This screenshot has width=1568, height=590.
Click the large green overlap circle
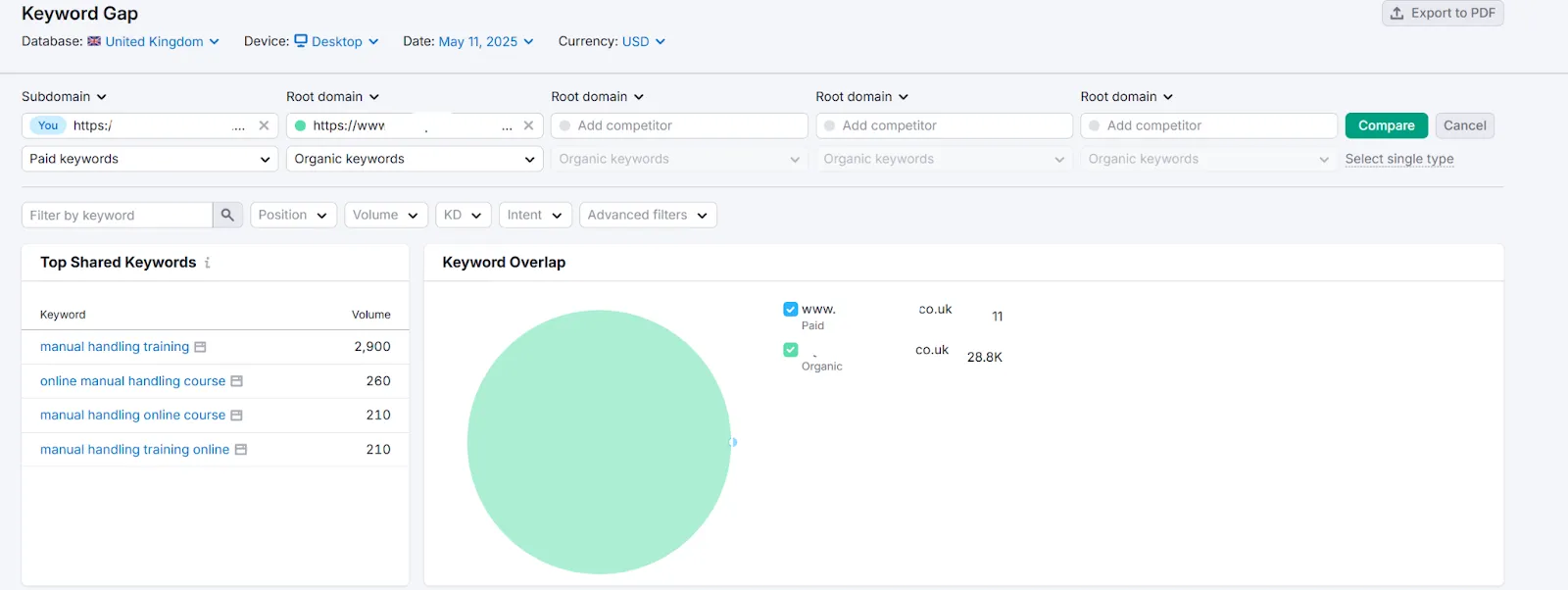point(599,442)
